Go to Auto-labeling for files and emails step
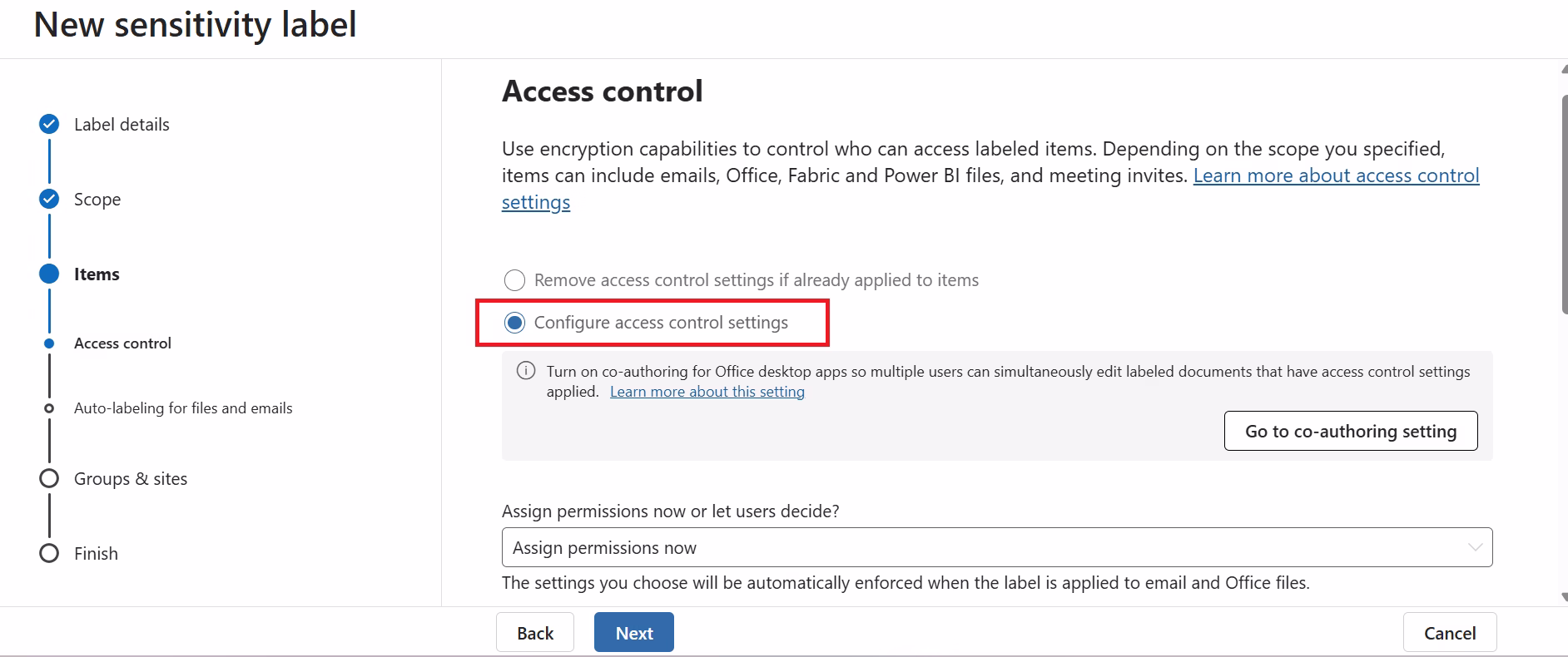This screenshot has width=1568, height=657. pos(183,408)
